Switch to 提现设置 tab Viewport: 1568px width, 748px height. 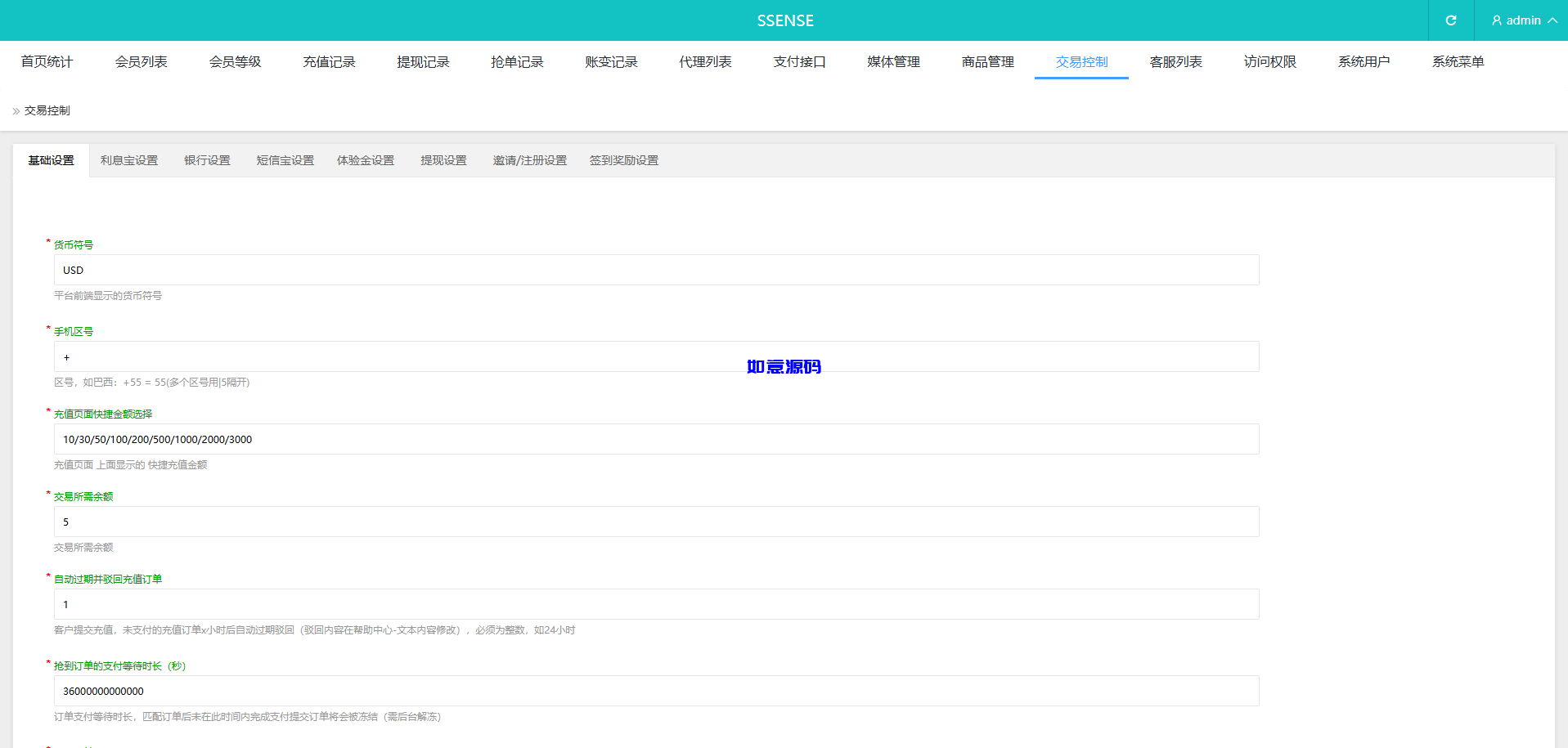point(443,160)
